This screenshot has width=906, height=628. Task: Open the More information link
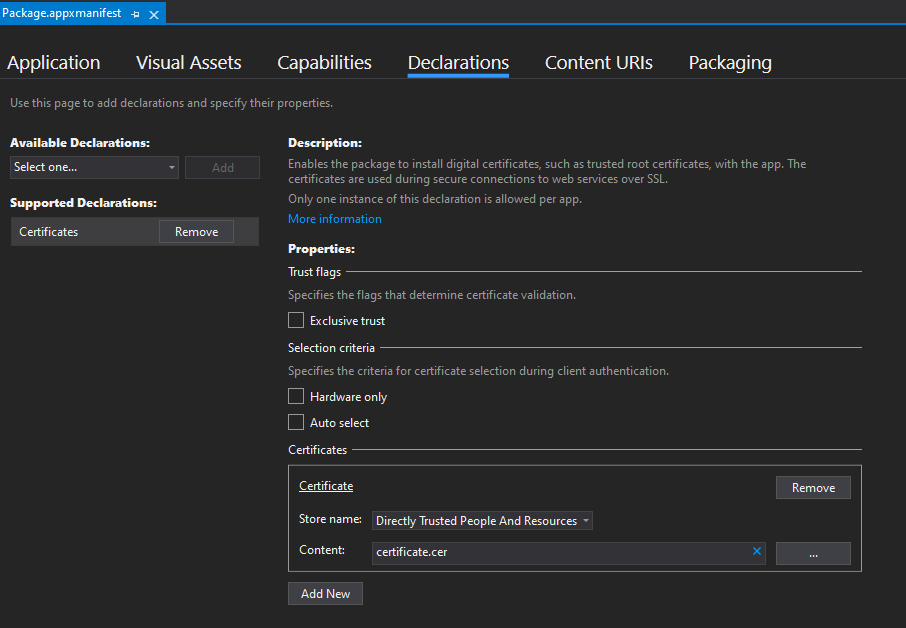pyautogui.click(x=335, y=219)
